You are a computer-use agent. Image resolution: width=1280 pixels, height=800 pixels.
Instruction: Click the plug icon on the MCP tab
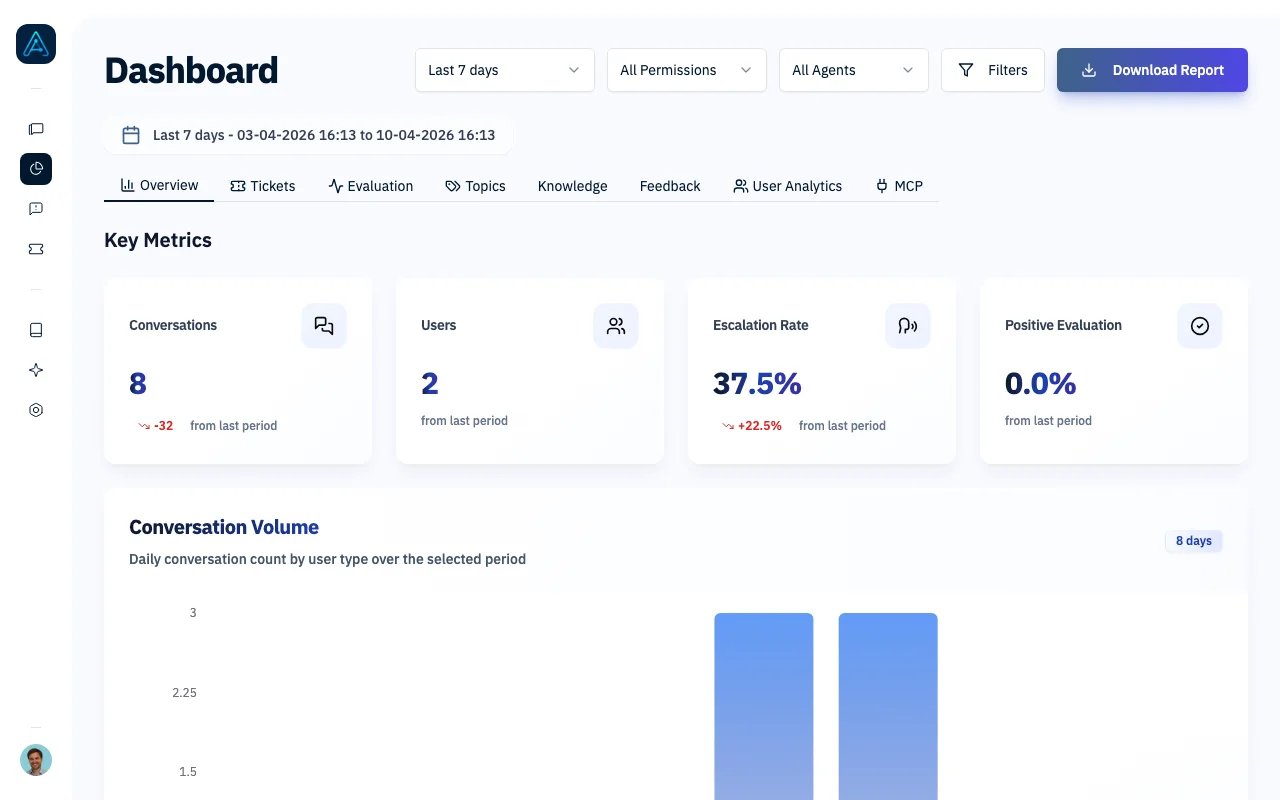click(x=882, y=186)
